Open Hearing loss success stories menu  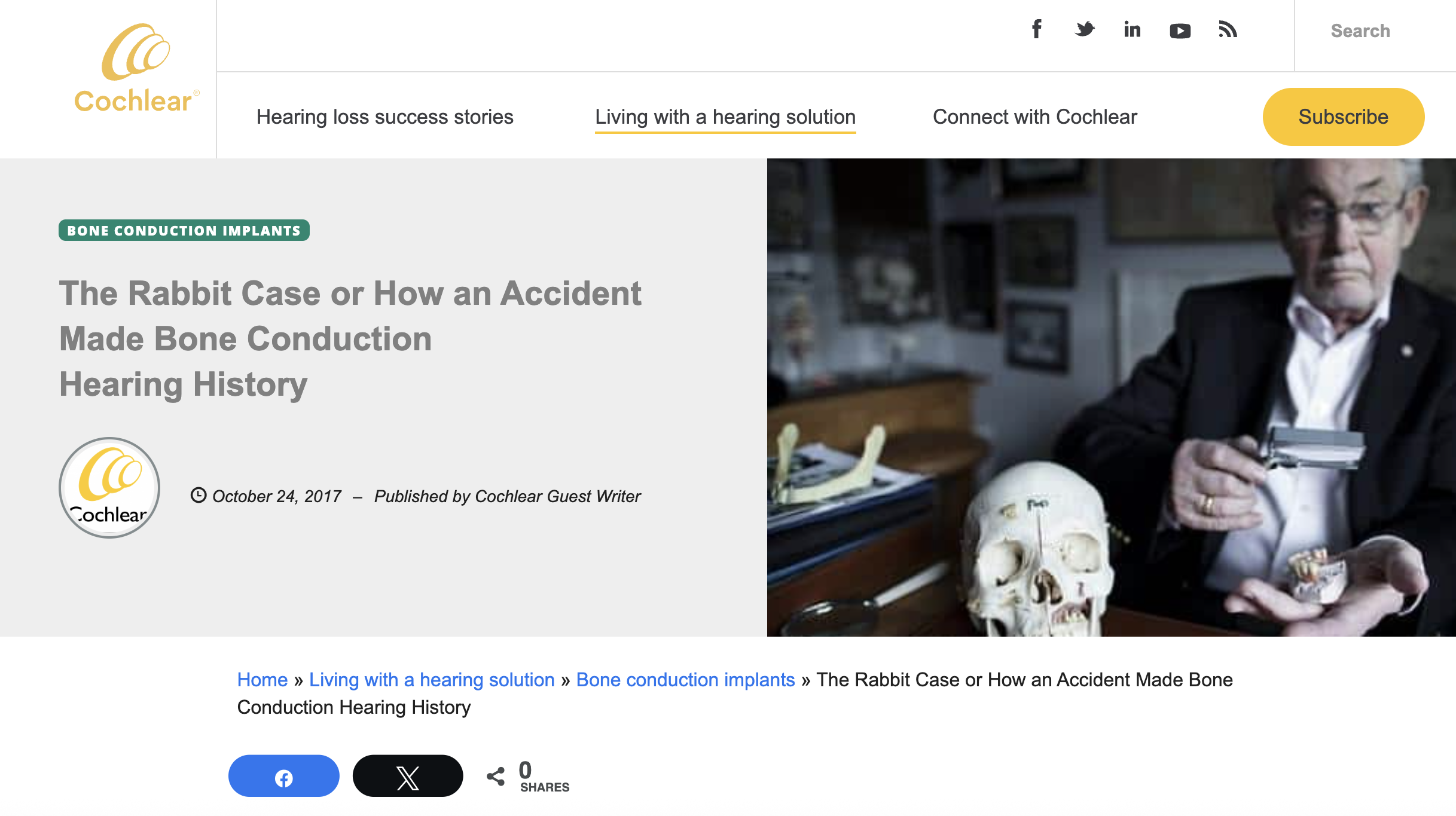(x=384, y=117)
